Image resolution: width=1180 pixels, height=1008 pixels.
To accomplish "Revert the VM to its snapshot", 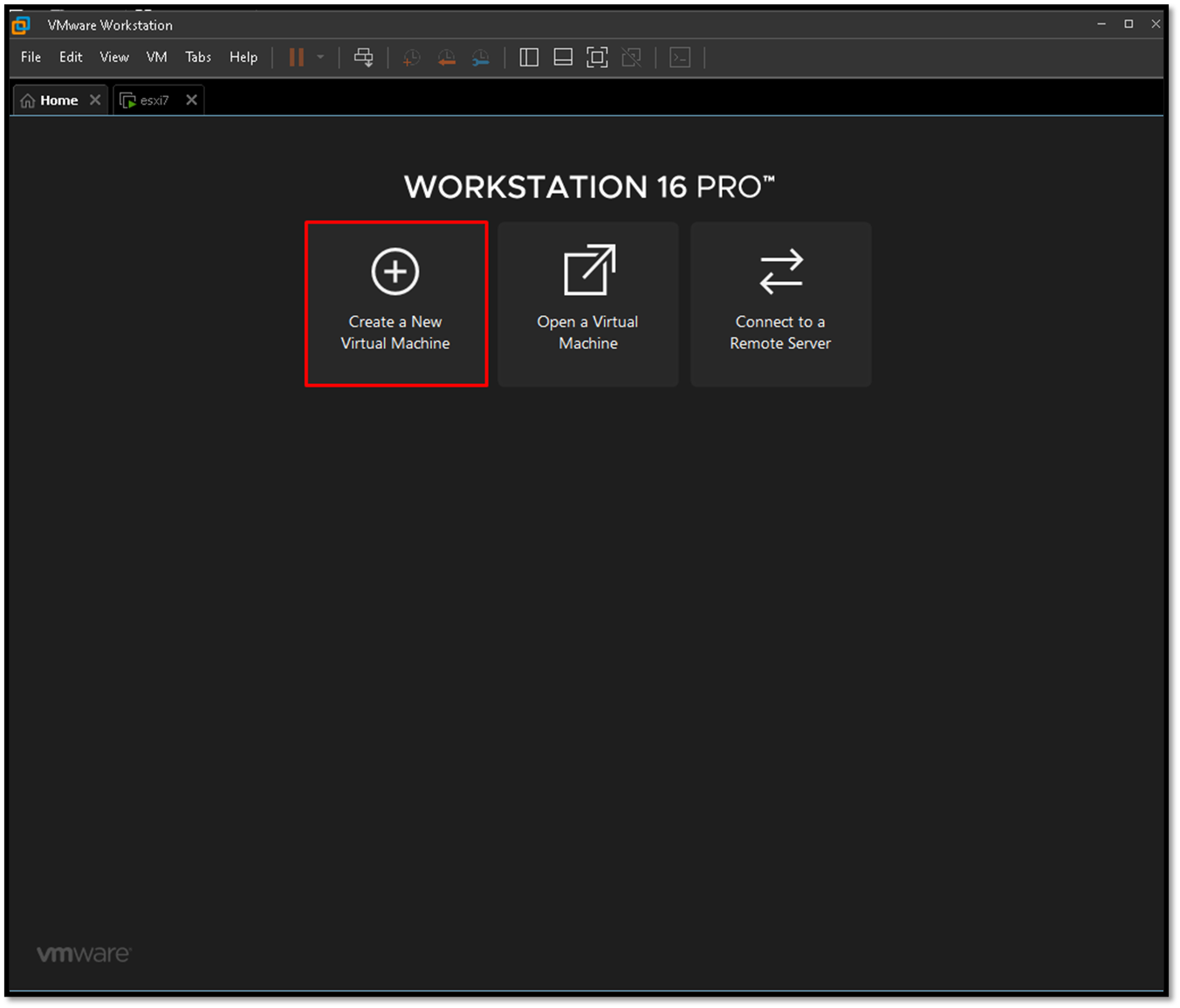I will [446, 58].
